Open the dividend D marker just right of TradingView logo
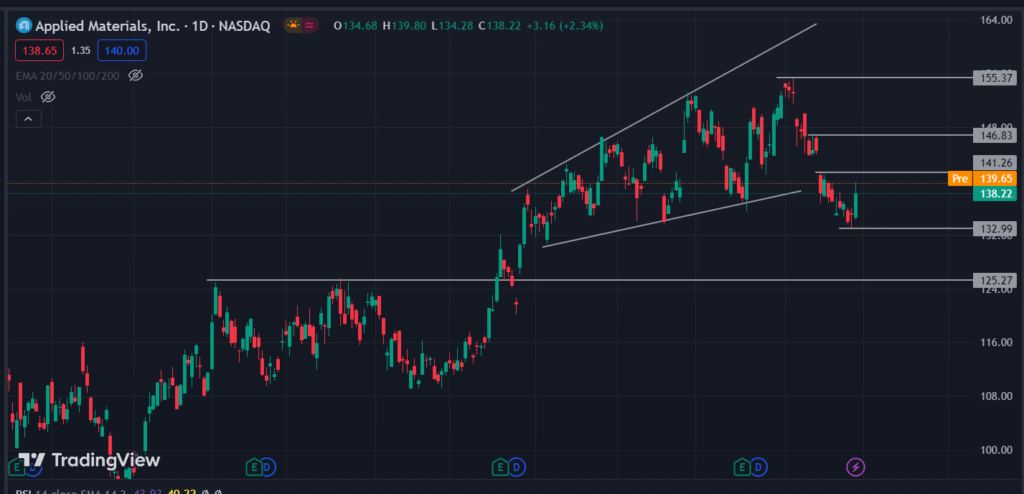 point(268,467)
